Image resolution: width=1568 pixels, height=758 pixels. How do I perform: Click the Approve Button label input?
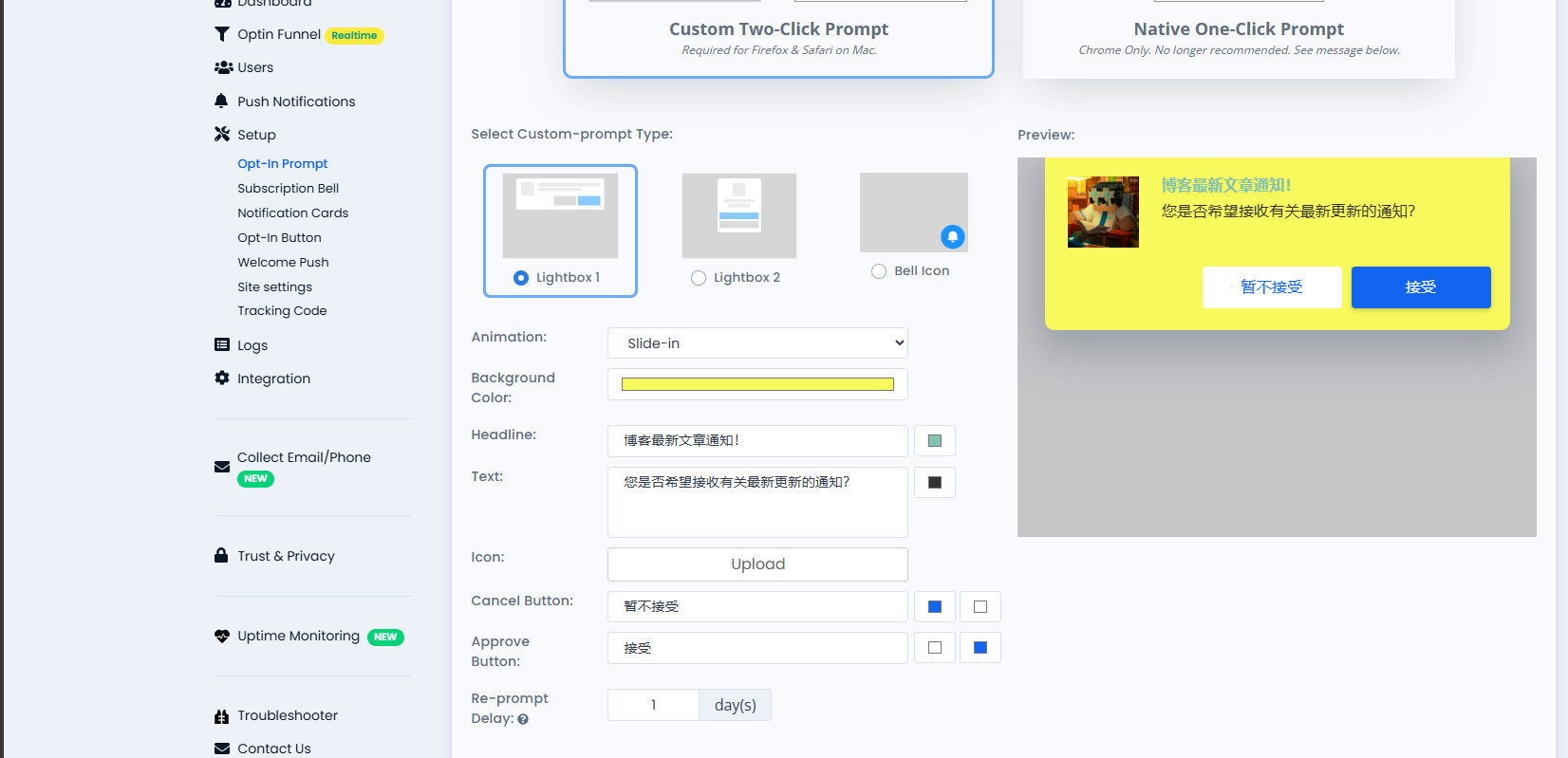pyautogui.click(x=757, y=648)
